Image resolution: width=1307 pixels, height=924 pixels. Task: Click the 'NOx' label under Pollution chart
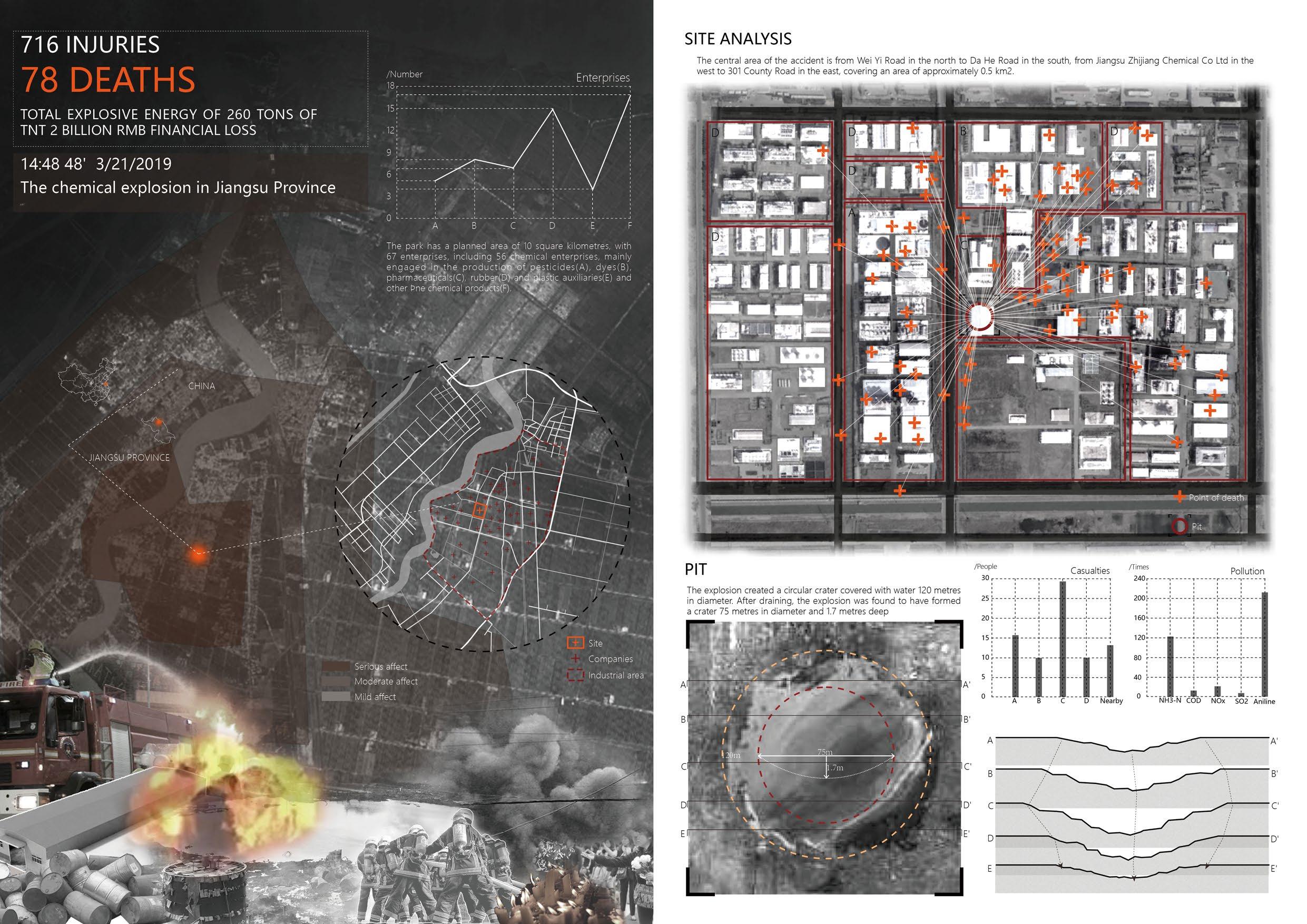[1217, 701]
